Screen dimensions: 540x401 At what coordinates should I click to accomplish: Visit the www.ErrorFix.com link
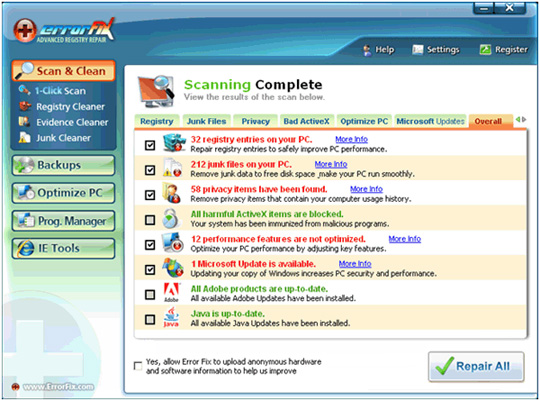click(58, 387)
